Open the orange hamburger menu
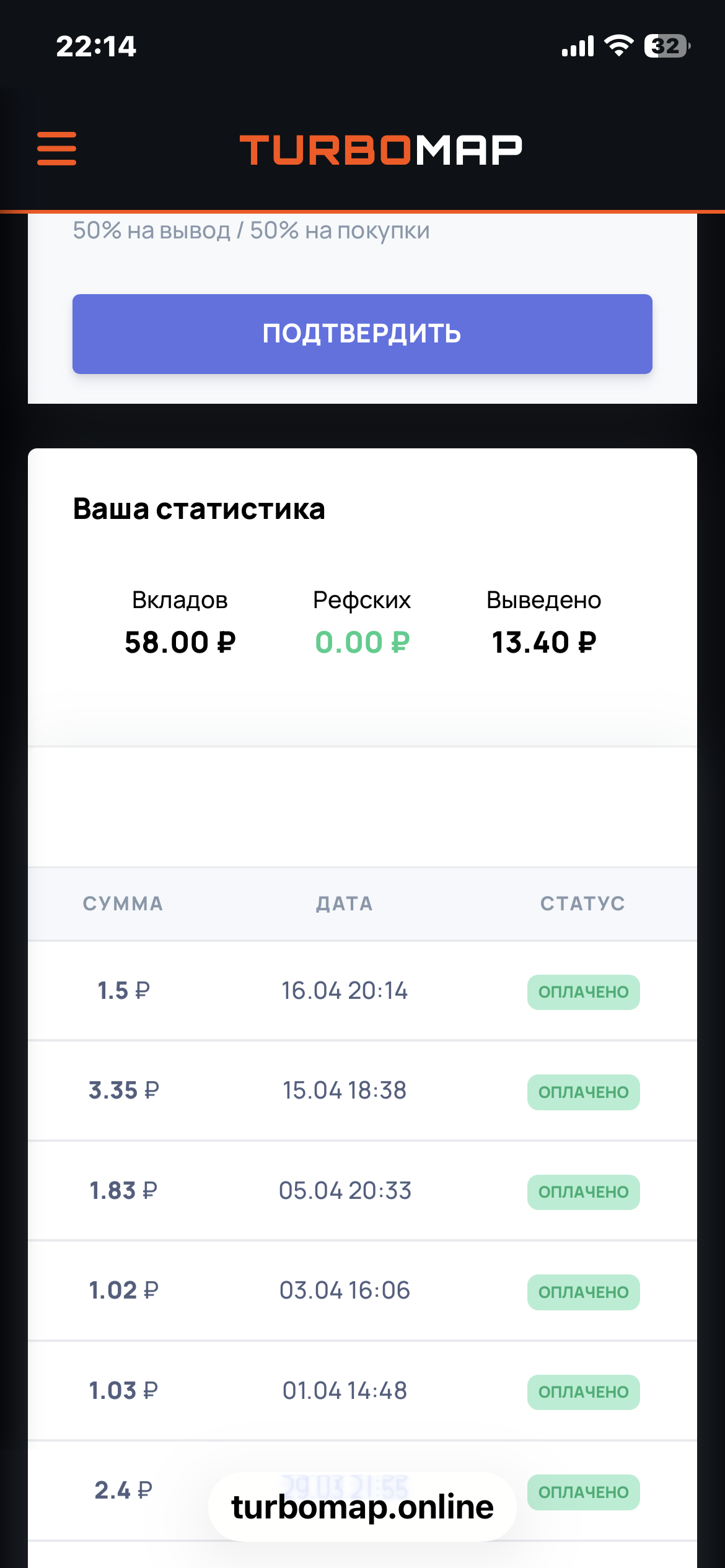Image resolution: width=725 pixels, height=1568 pixels. pyautogui.click(x=56, y=149)
